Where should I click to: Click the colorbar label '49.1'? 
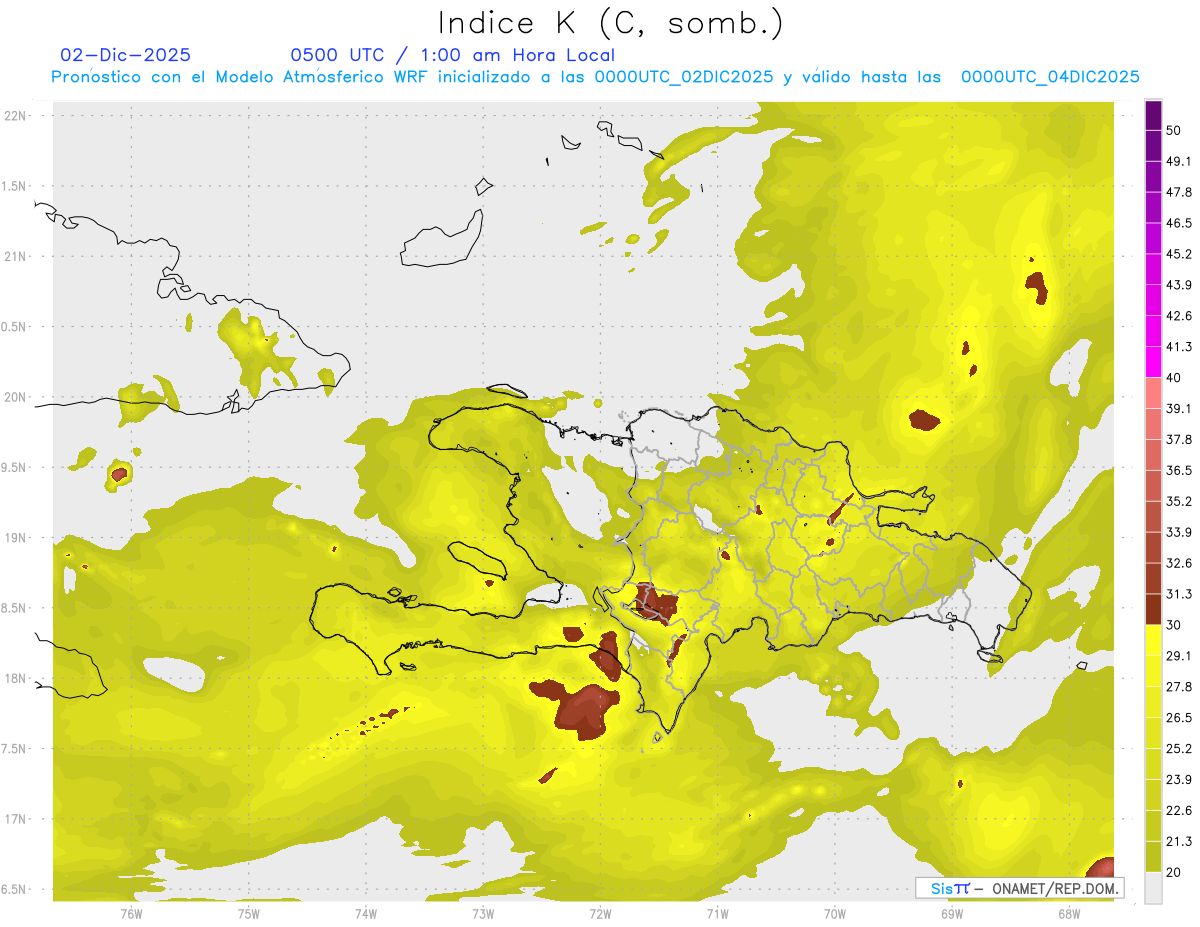1179,161
